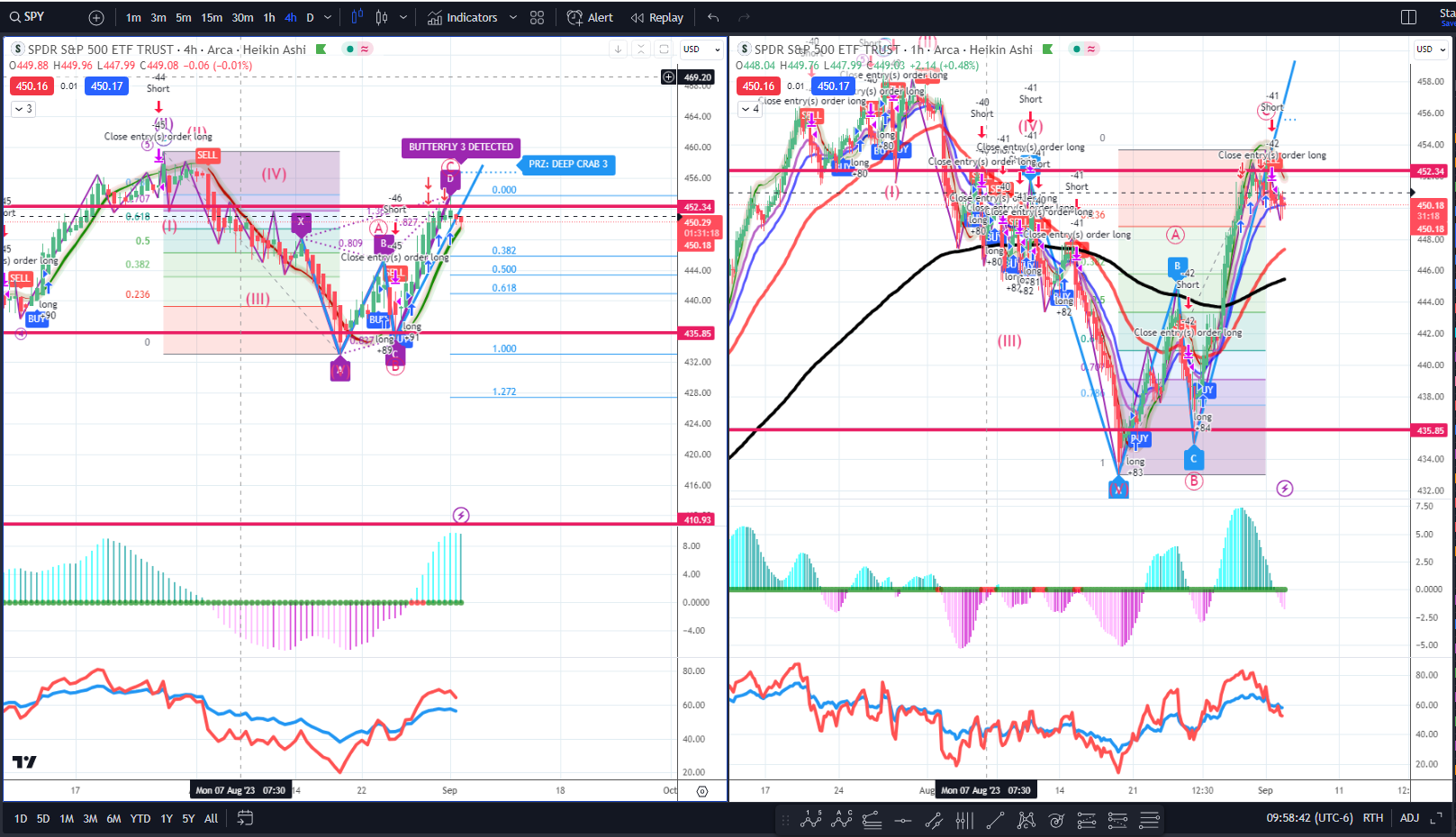Select the 3M date range
The height and width of the screenshot is (837, 1456).
coord(90,819)
